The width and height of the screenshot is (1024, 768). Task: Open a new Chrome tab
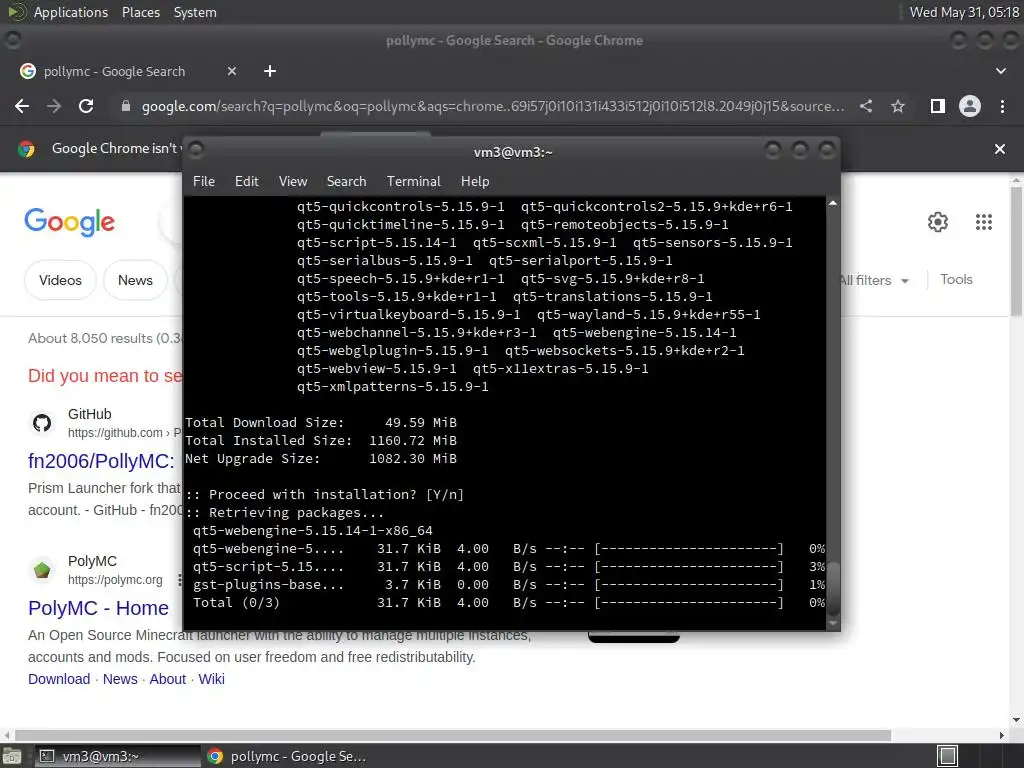coord(270,71)
